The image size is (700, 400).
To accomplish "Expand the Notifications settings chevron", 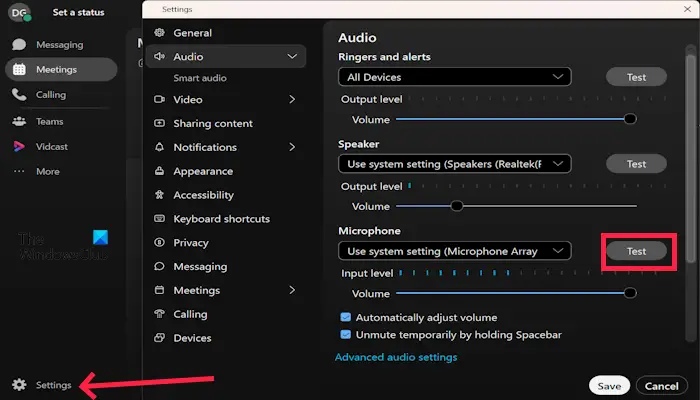I will click(x=292, y=147).
